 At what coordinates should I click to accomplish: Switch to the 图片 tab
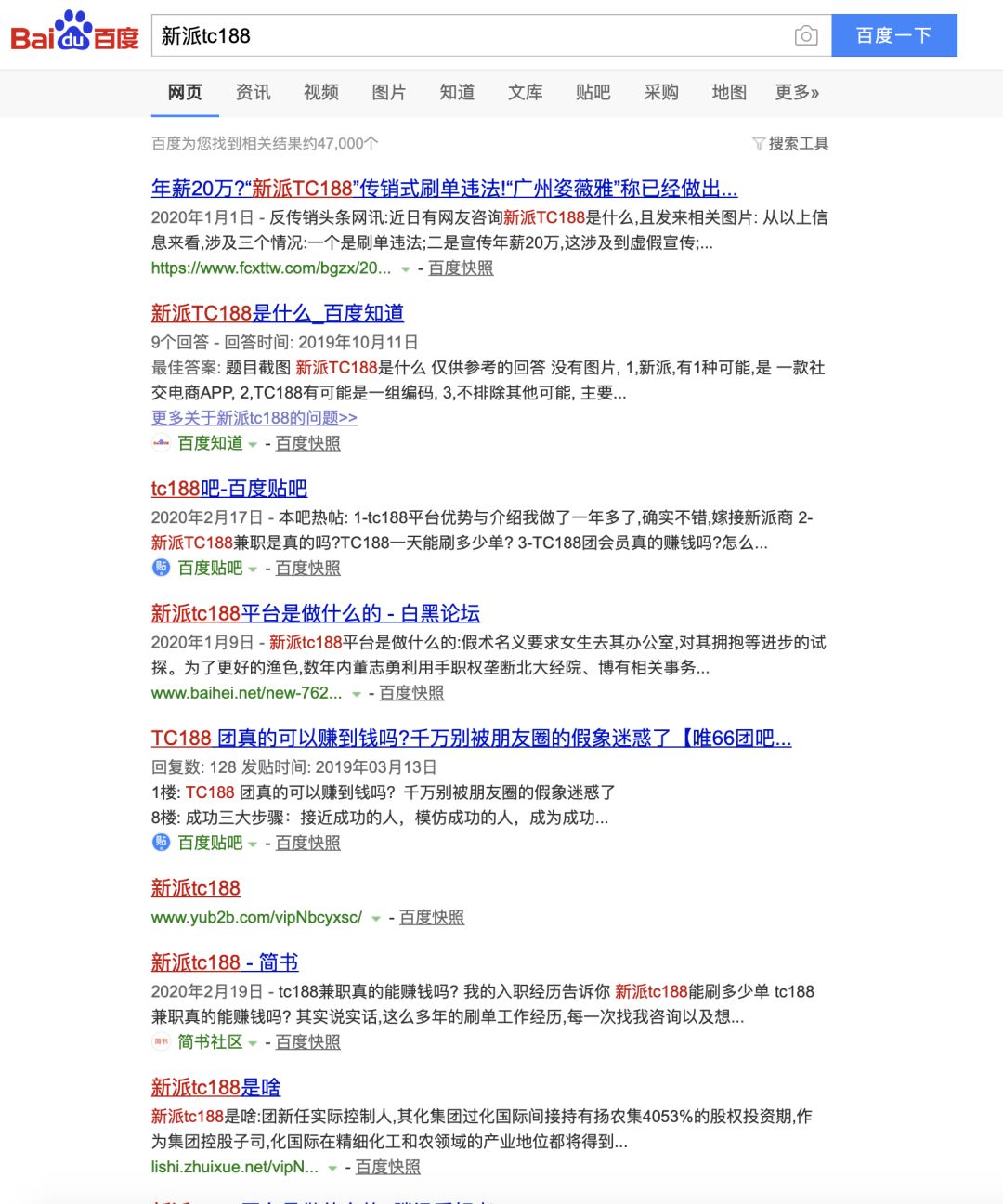(x=389, y=92)
